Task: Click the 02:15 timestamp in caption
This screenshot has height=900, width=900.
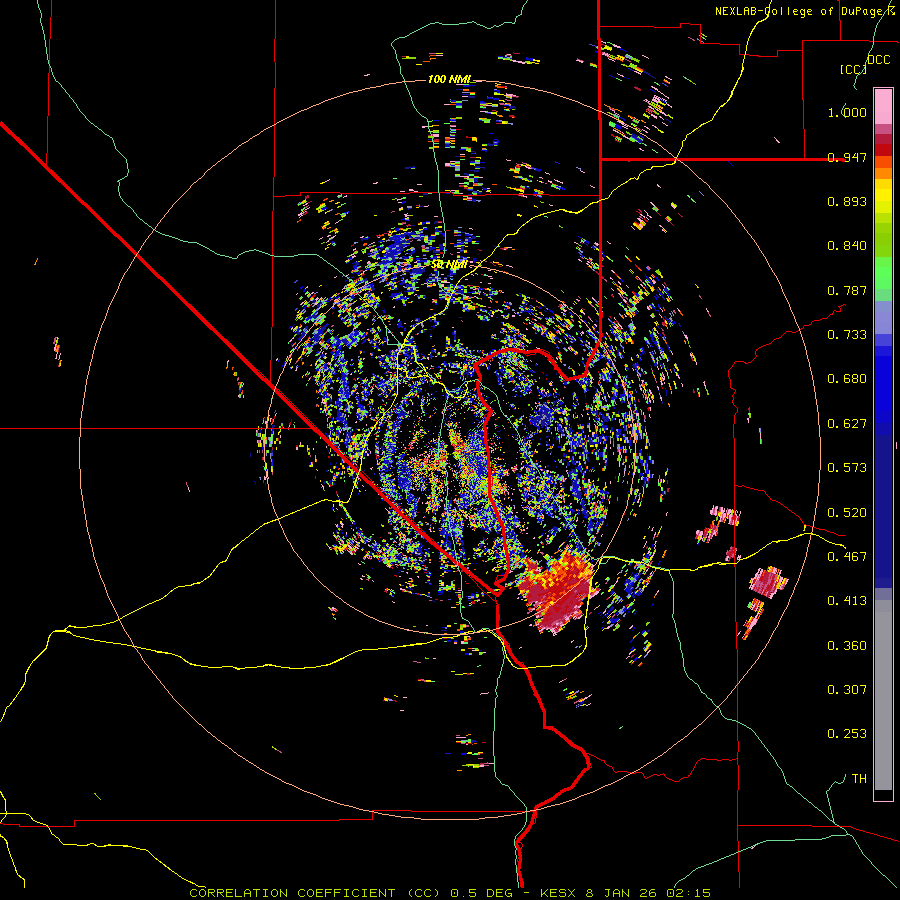Action: click(688, 893)
